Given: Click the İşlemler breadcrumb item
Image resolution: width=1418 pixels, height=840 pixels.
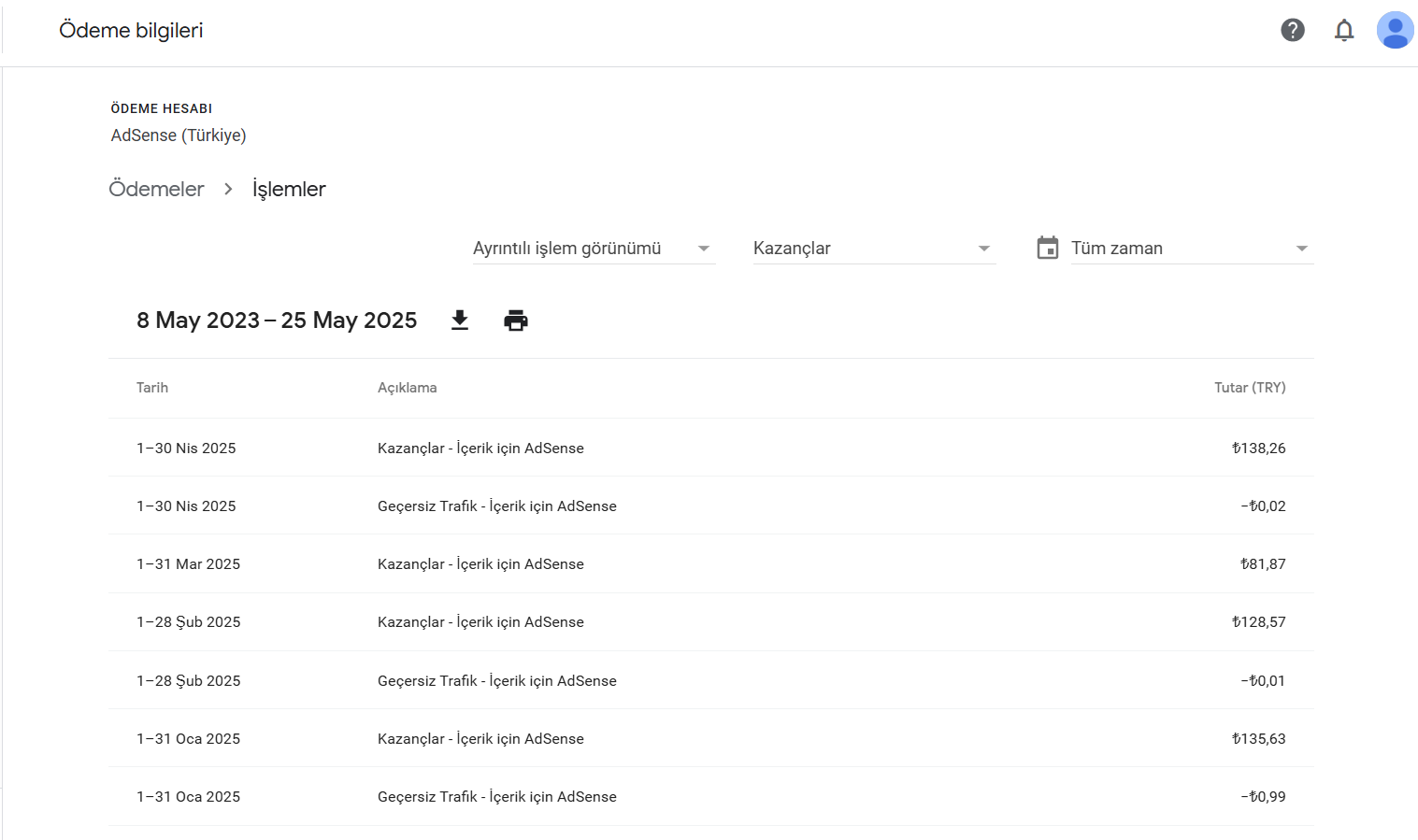Looking at the screenshot, I should point(289,189).
